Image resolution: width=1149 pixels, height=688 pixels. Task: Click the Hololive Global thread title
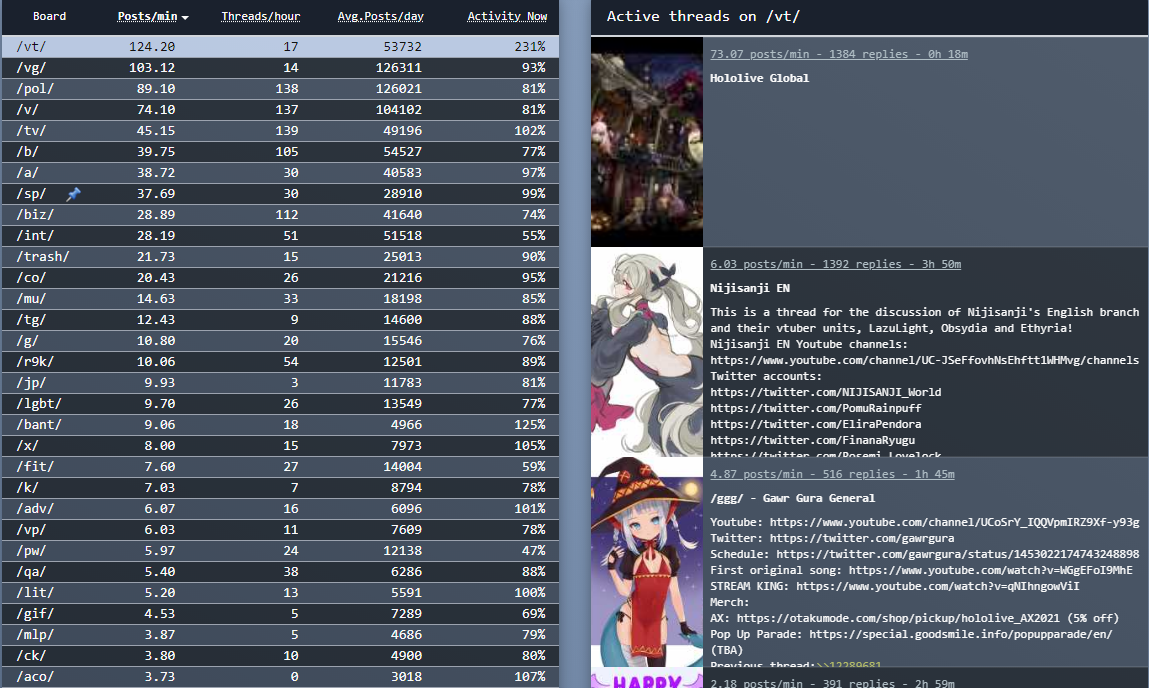(x=759, y=78)
